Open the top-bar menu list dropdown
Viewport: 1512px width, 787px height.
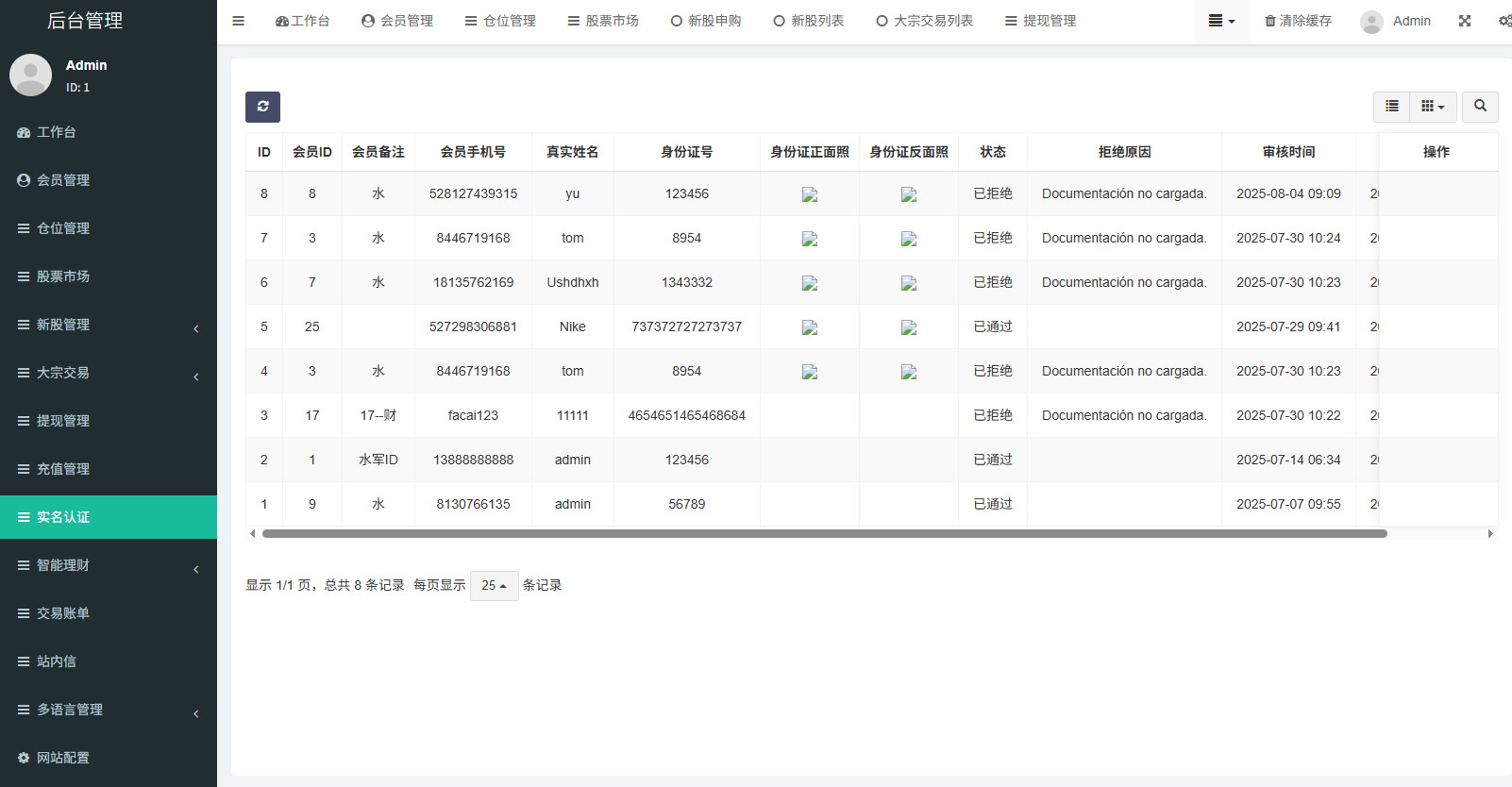[x=1221, y=21]
